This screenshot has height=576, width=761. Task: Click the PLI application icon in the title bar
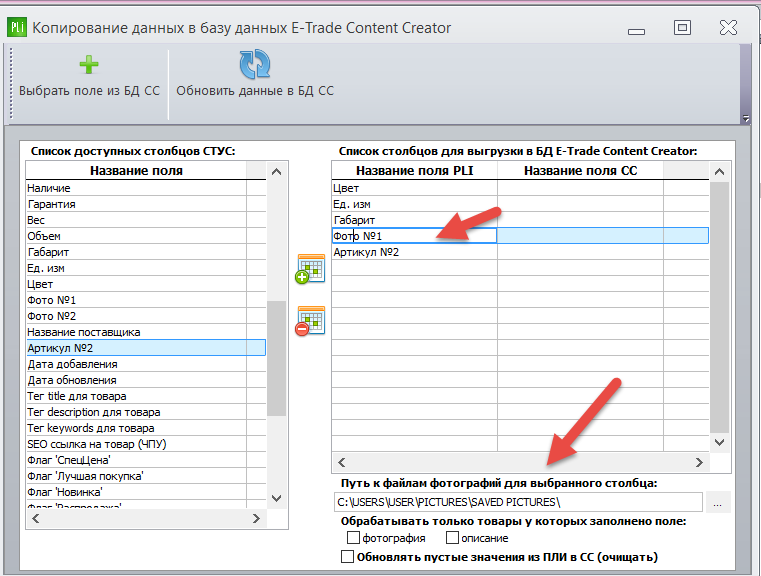point(17,28)
